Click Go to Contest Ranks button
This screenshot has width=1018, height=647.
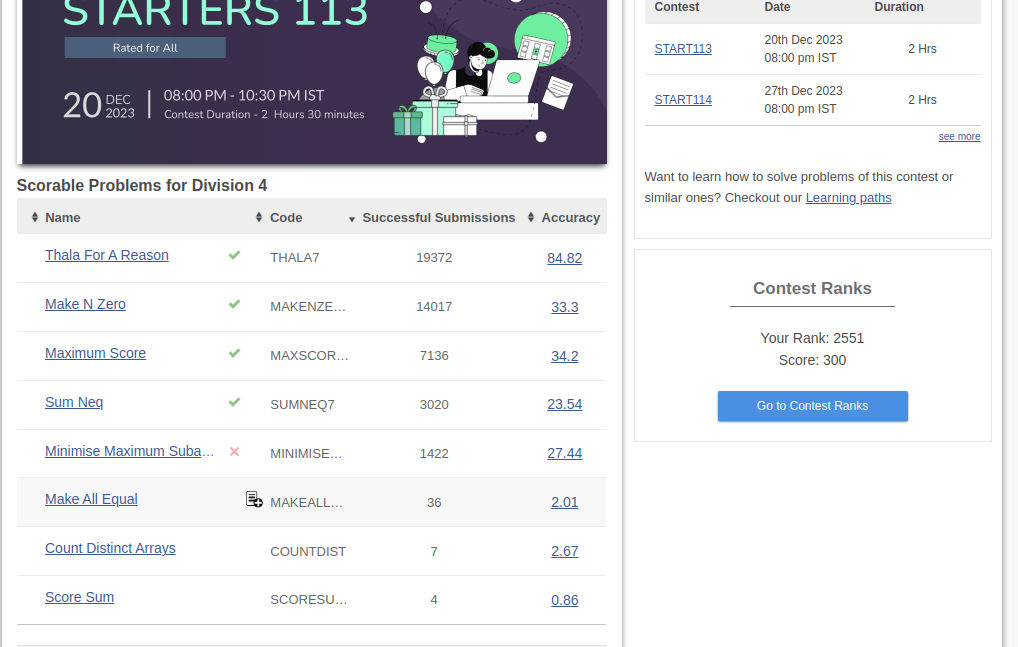click(x=812, y=406)
